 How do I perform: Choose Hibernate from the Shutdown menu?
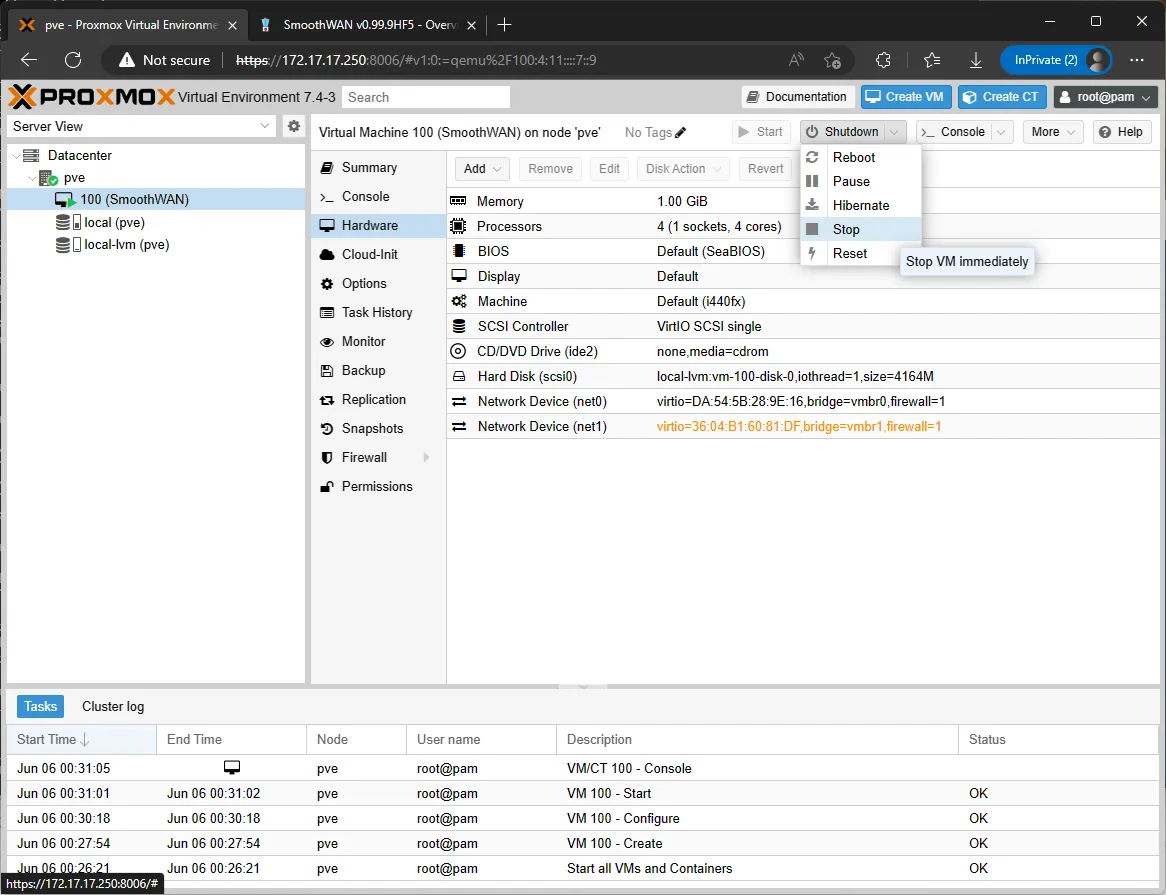click(861, 205)
